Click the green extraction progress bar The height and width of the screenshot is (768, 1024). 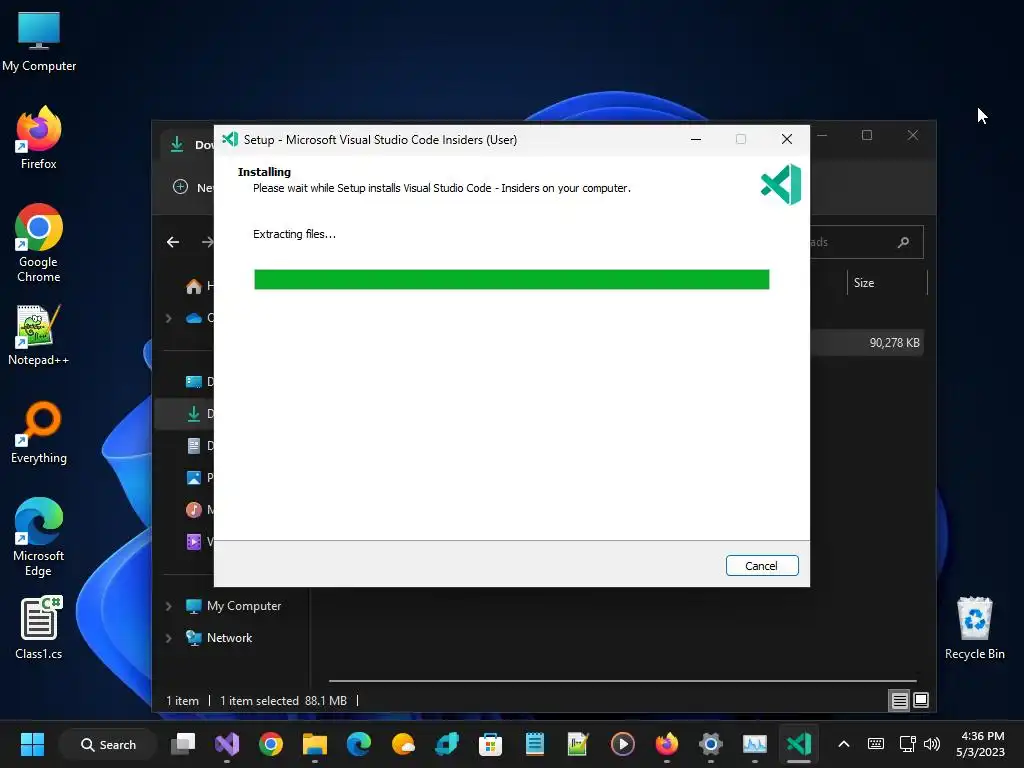511,280
